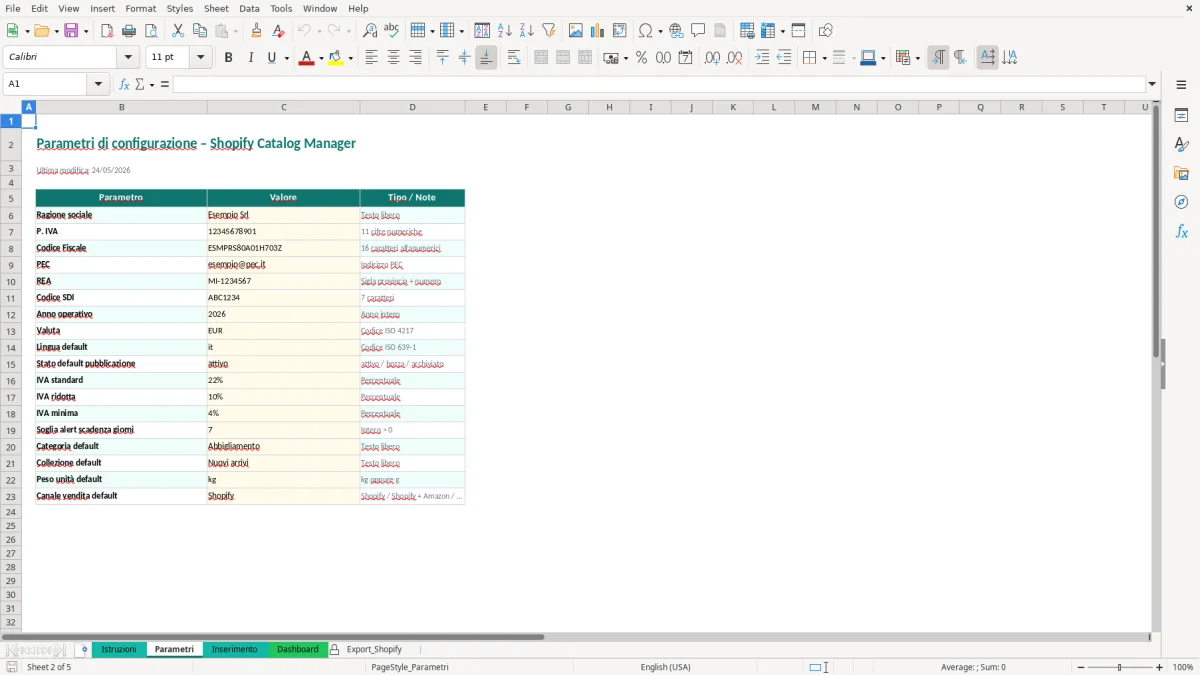Open the sidebar Gallery panel
Image resolution: width=1200 pixels, height=675 pixels.
point(1181,173)
